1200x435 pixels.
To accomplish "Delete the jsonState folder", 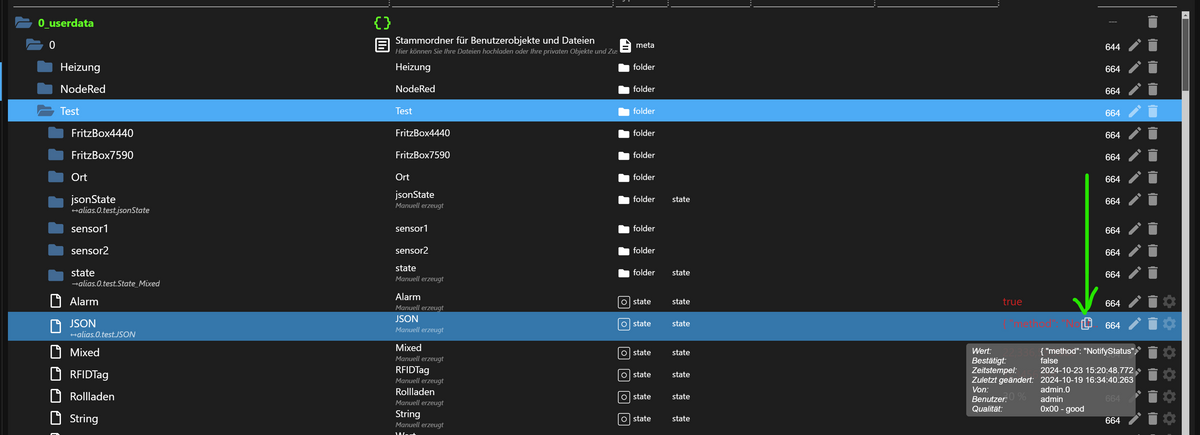I will tap(1152, 201).
